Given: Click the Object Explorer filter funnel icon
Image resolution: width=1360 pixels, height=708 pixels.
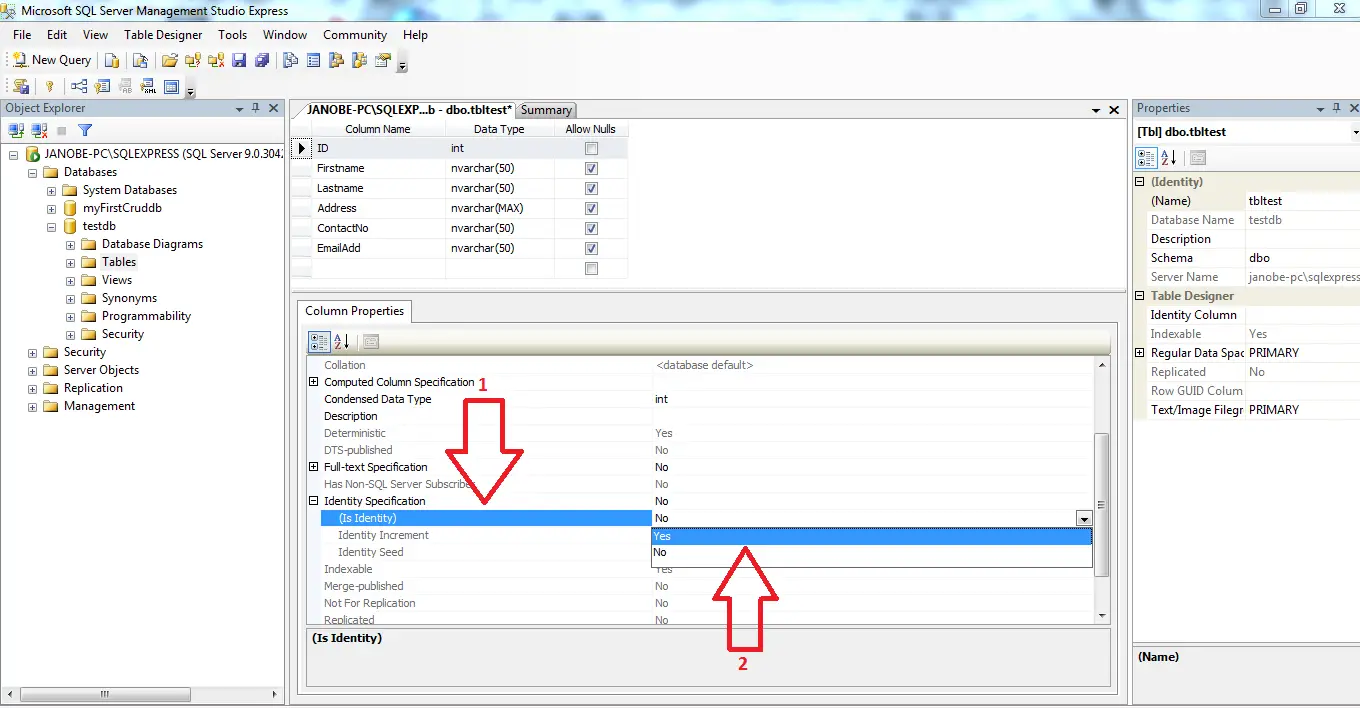Looking at the screenshot, I should (x=85, y=130).
